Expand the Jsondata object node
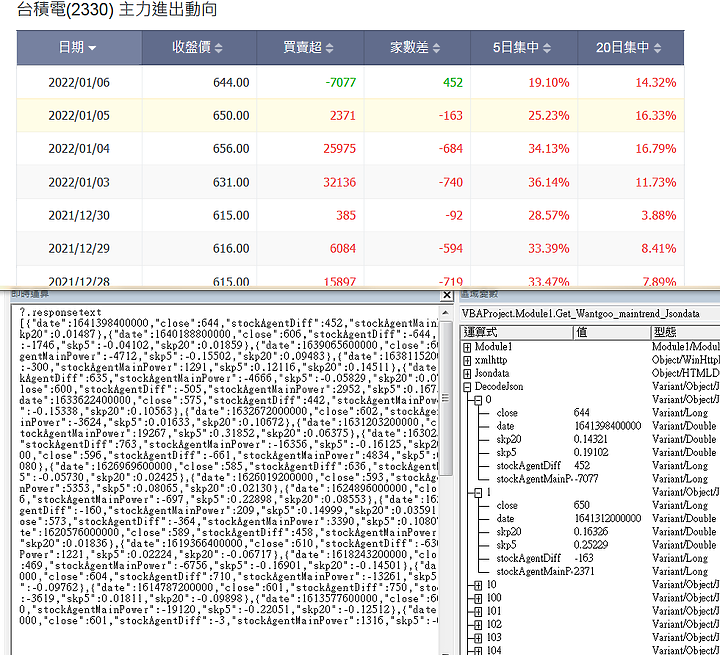720x655 pixels. coord(467,374)
